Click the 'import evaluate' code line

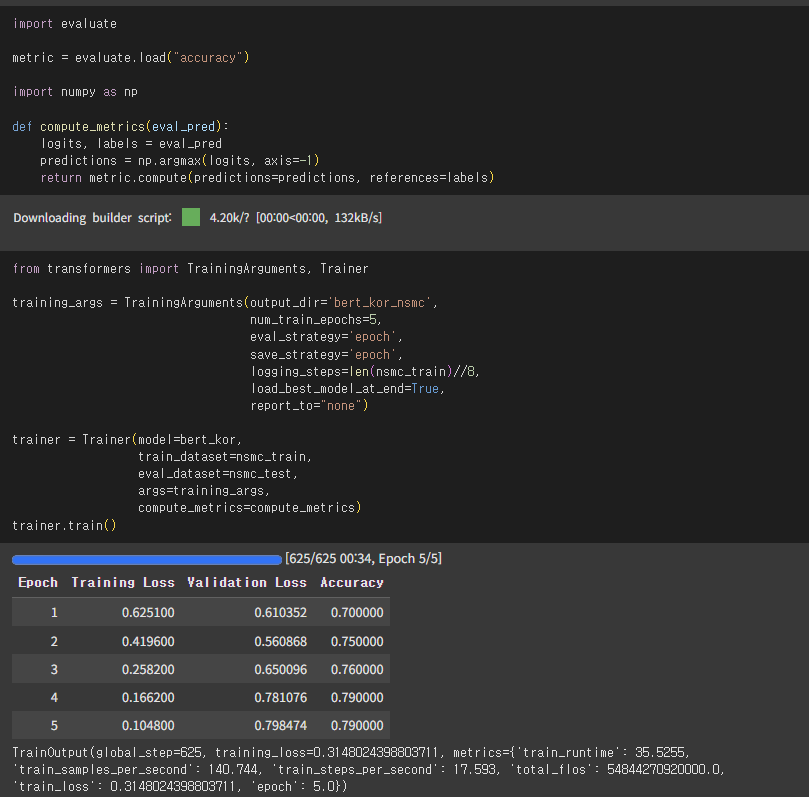(x=64, y=24)
